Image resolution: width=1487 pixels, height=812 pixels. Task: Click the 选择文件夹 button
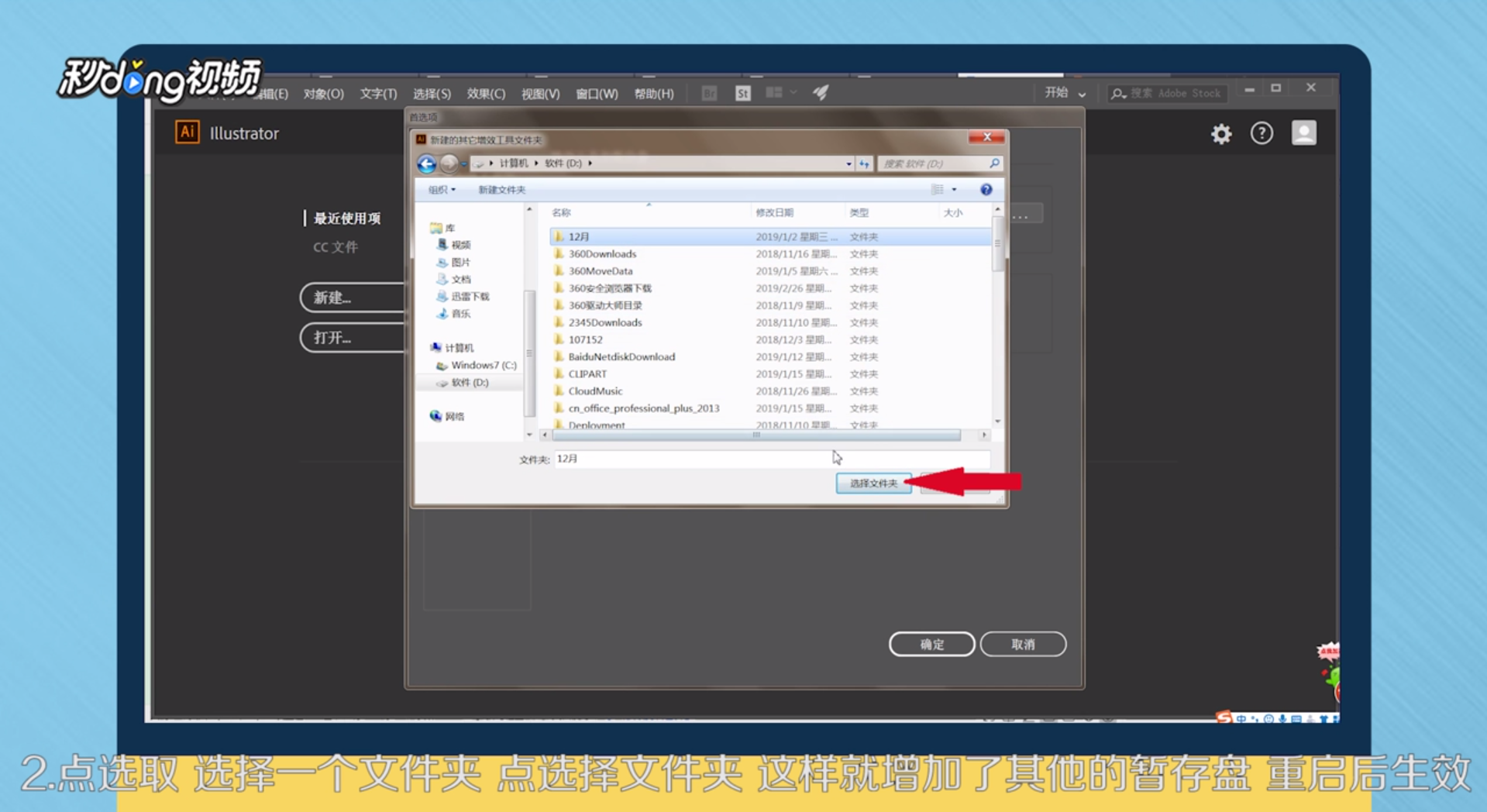873,483
